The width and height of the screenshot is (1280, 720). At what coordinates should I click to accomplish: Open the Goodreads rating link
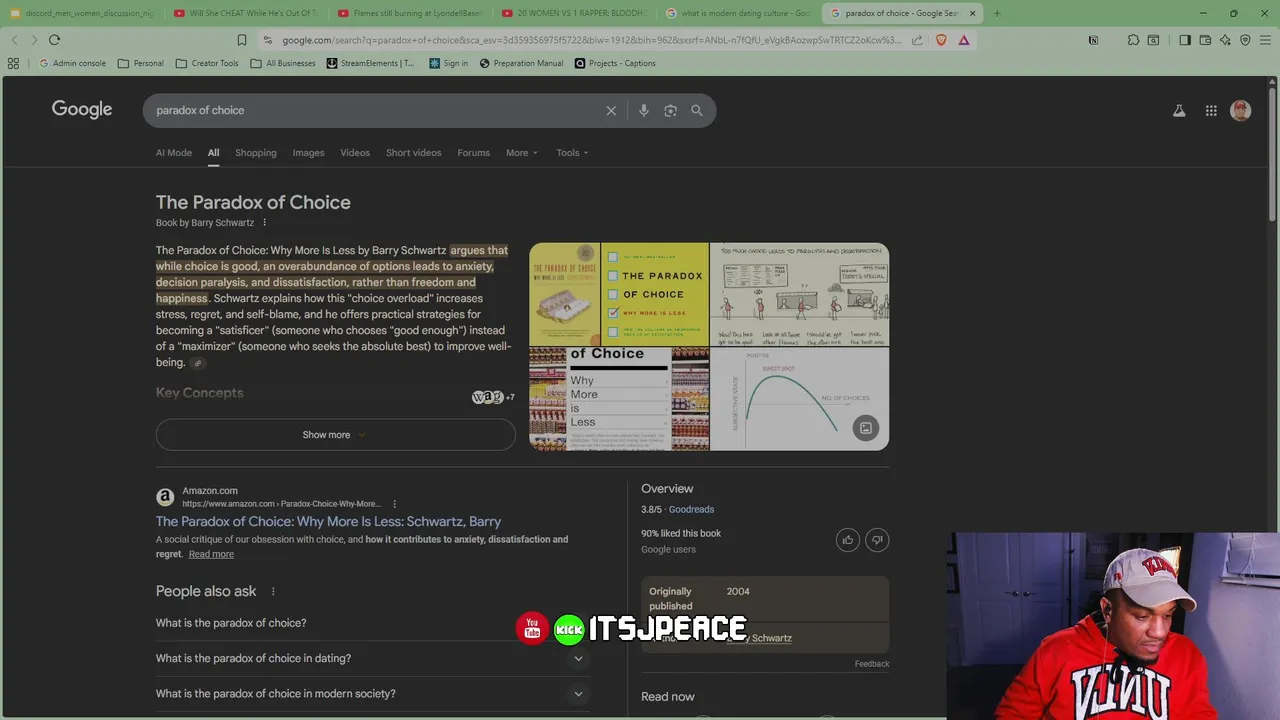[691, 510]
